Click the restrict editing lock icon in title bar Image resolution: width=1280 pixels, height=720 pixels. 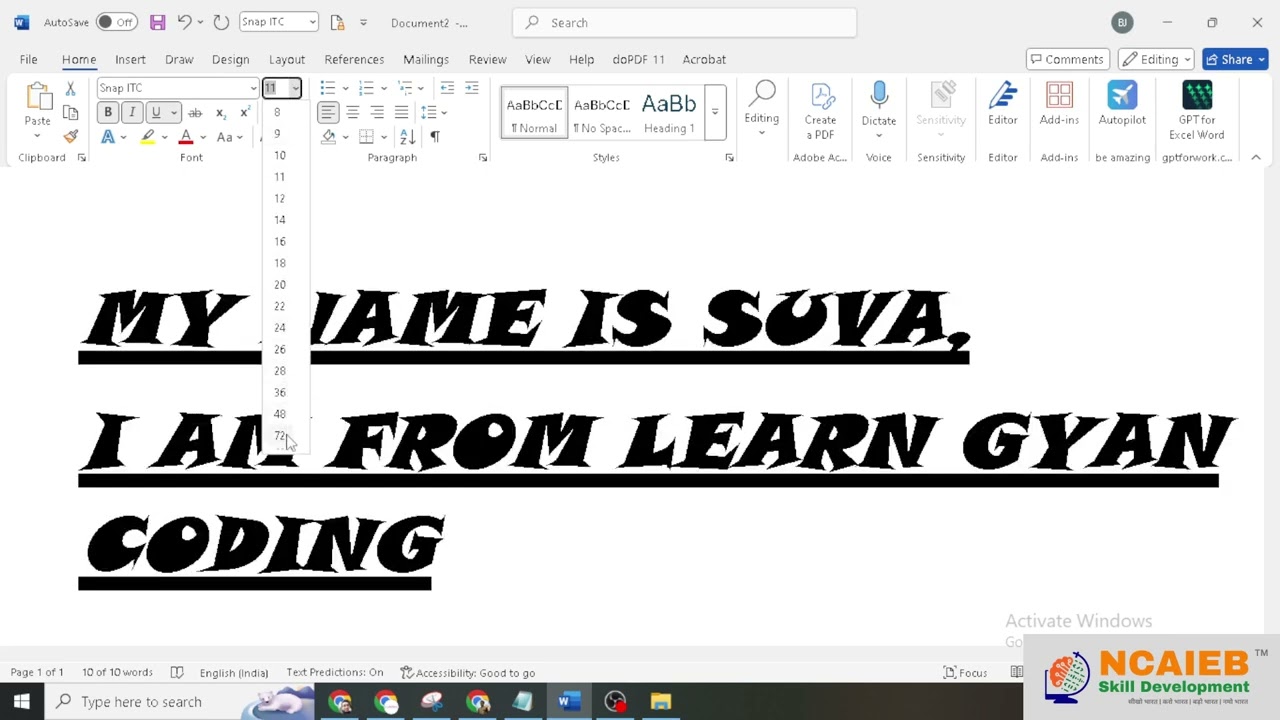pos(337,22)
